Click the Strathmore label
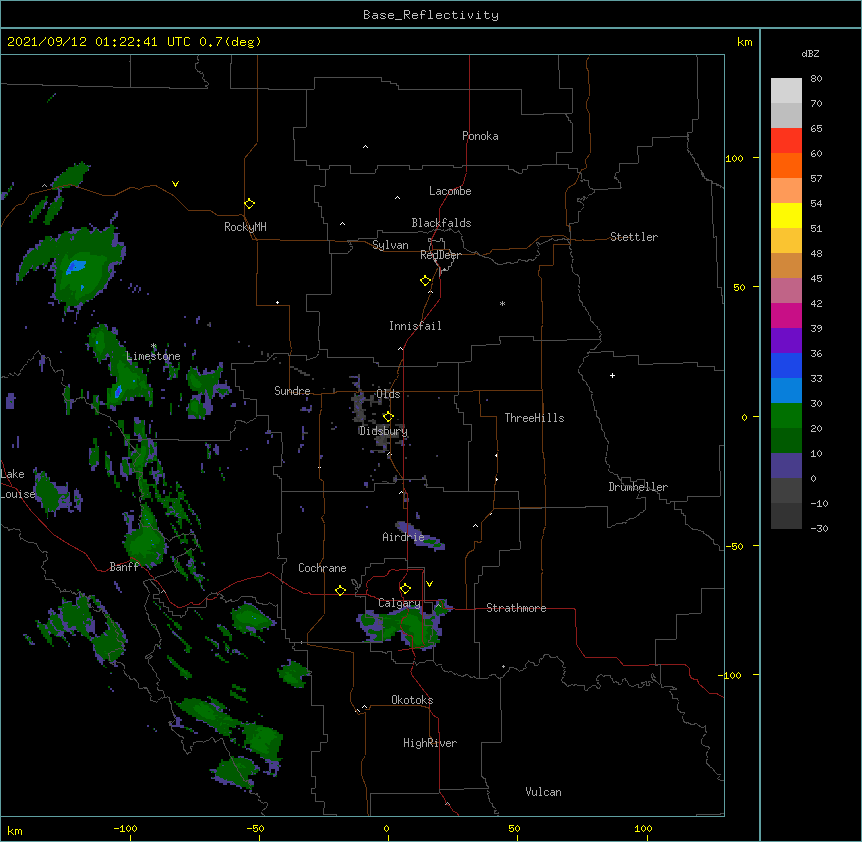 (516, 608)
